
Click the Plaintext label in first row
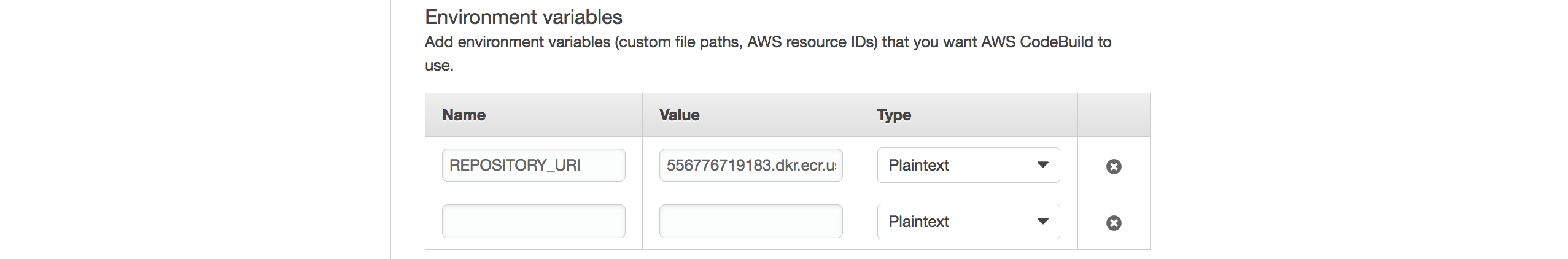click(x=918, y=165)
